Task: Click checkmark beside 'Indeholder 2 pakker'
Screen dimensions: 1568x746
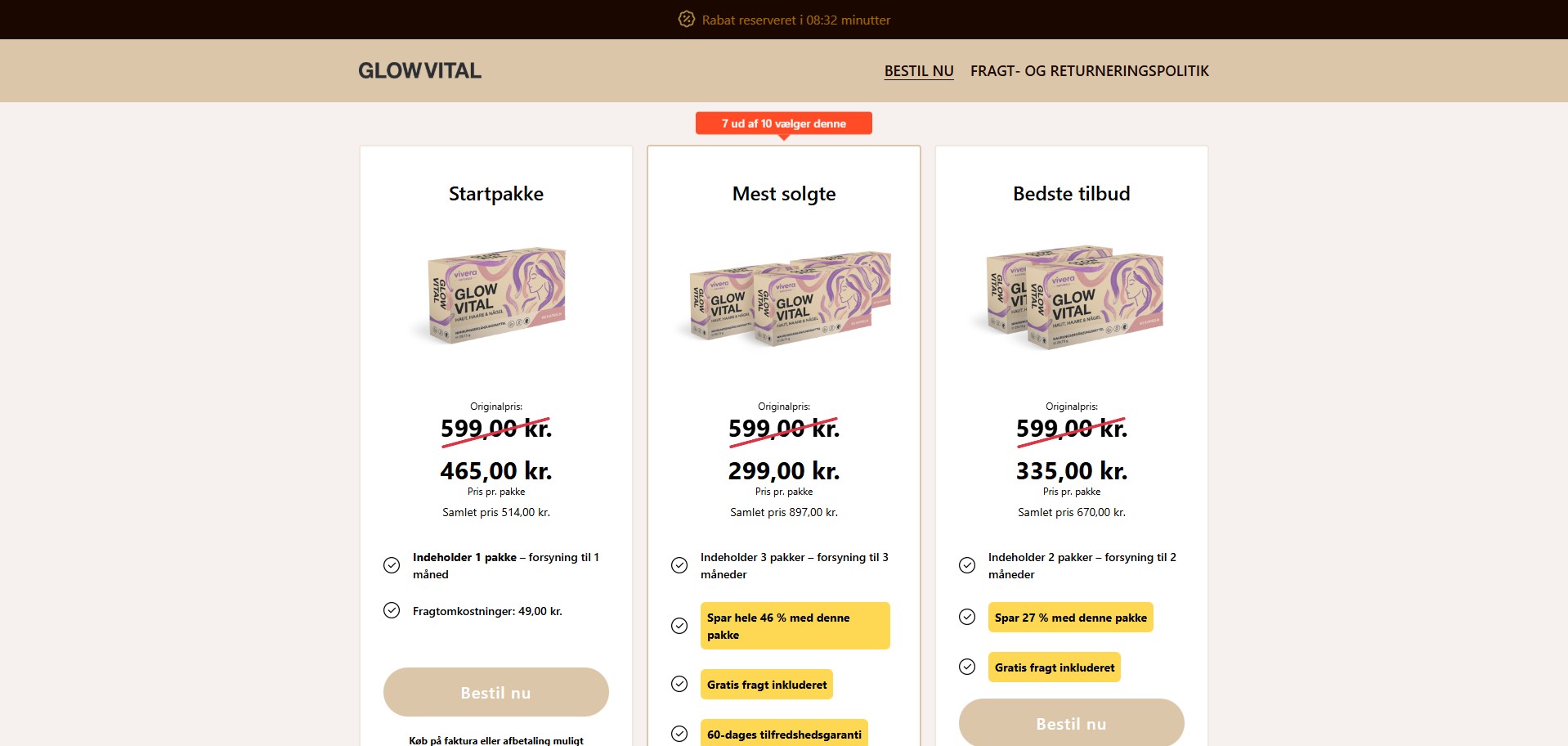Action: click(967, 565)
